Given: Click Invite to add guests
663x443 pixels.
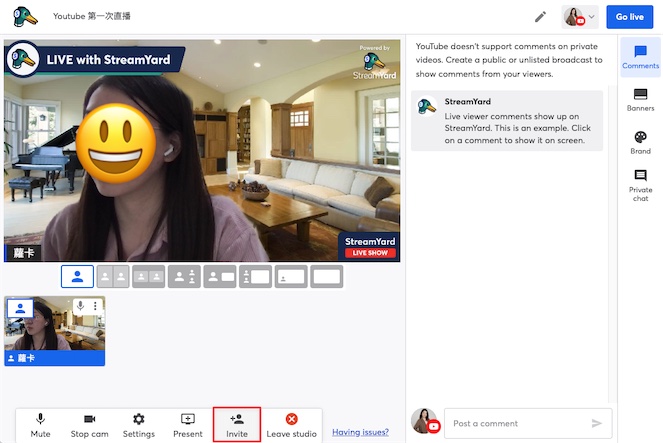Looking at the screenshot, I should [x=237, y=425].
